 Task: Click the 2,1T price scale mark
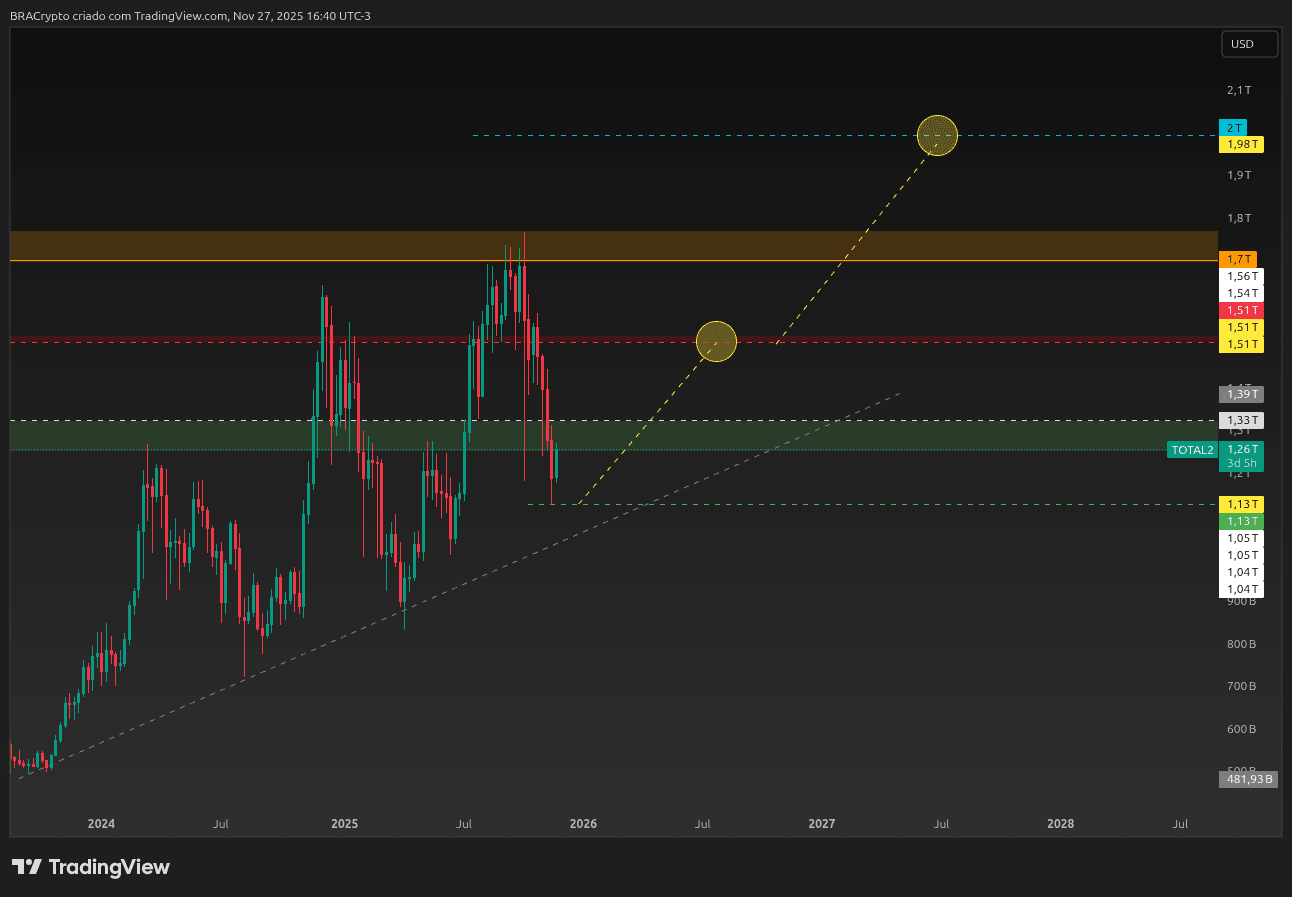pyautogui.click(x=1239, y=90)
